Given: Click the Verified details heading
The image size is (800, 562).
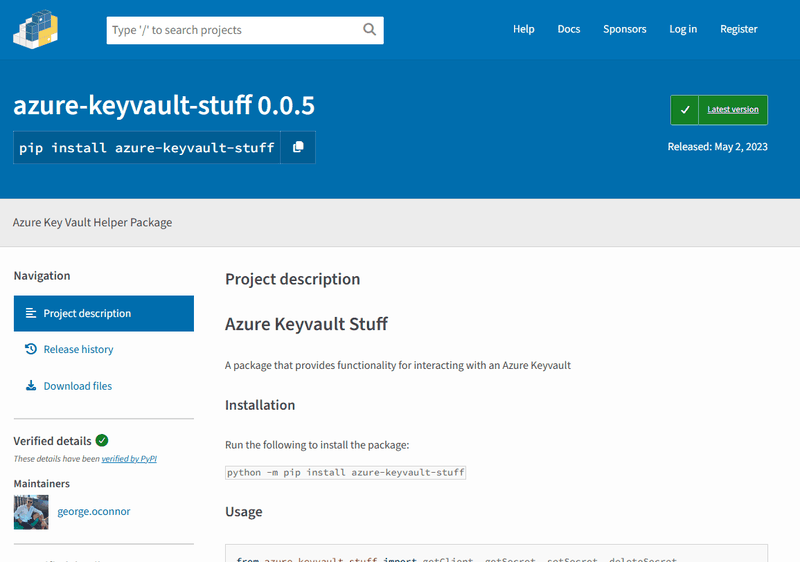Looking at the screenshot, I should pos(52,441).
